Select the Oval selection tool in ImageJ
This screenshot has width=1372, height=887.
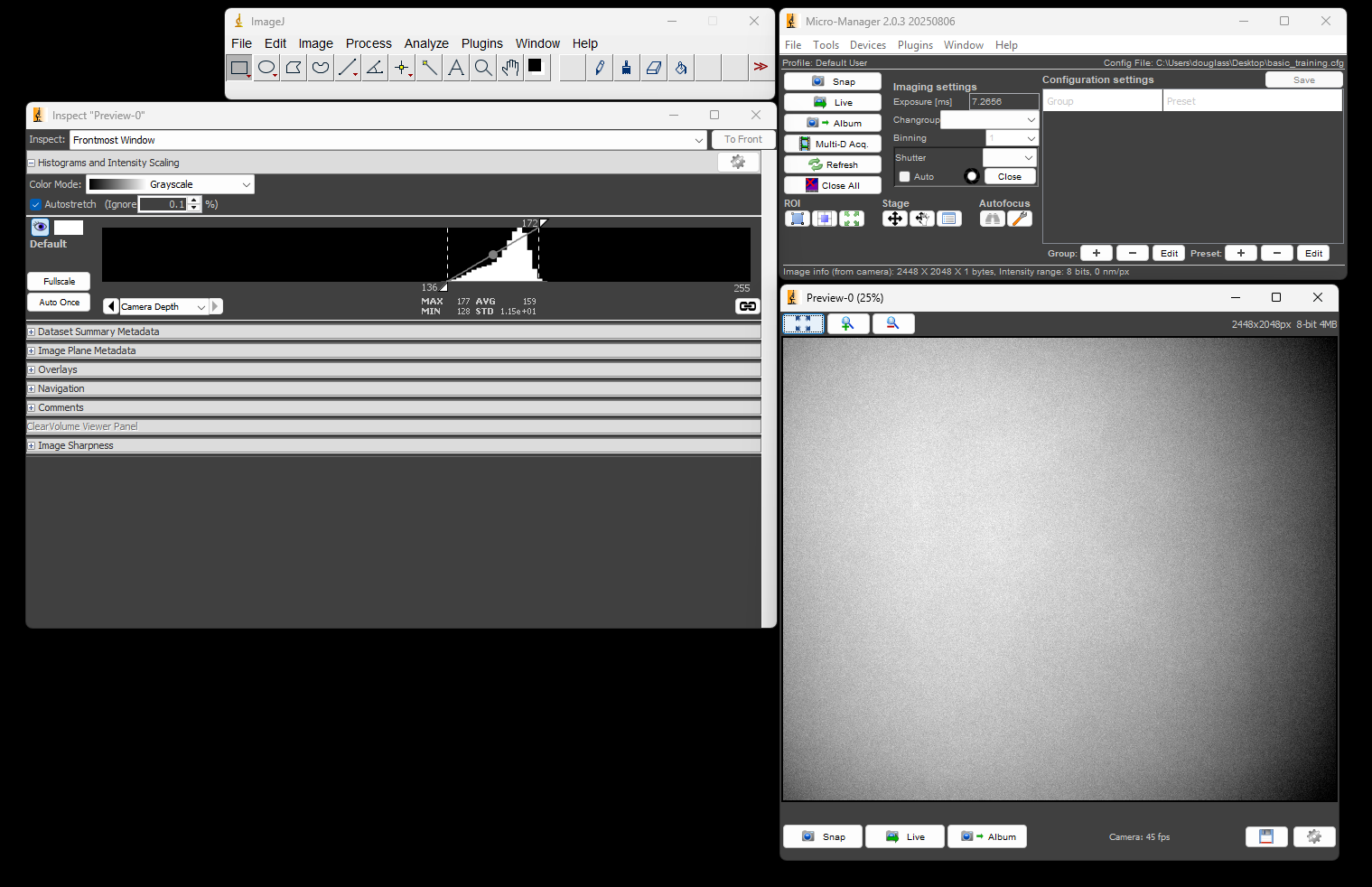[x=266, y=68]
